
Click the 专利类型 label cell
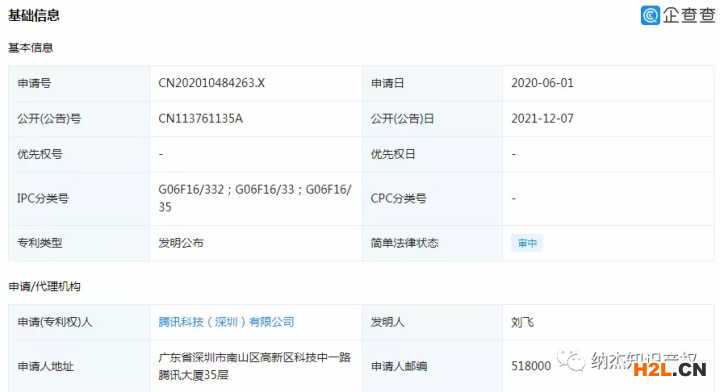click(79, 243)
